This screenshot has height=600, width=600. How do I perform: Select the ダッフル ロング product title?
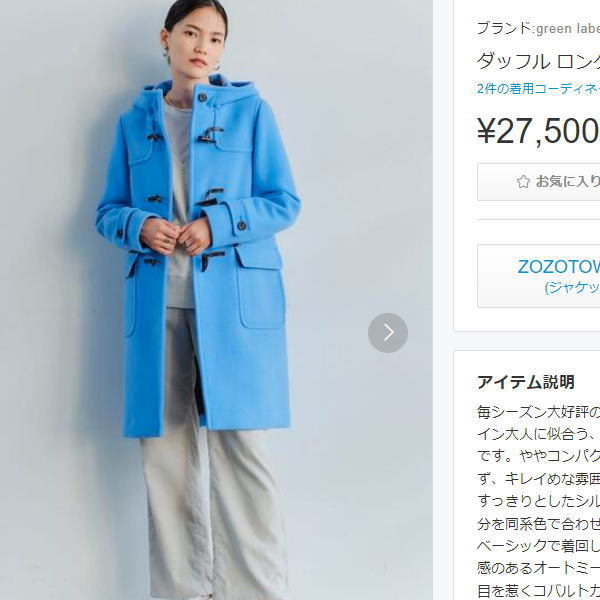pos(538,61)
